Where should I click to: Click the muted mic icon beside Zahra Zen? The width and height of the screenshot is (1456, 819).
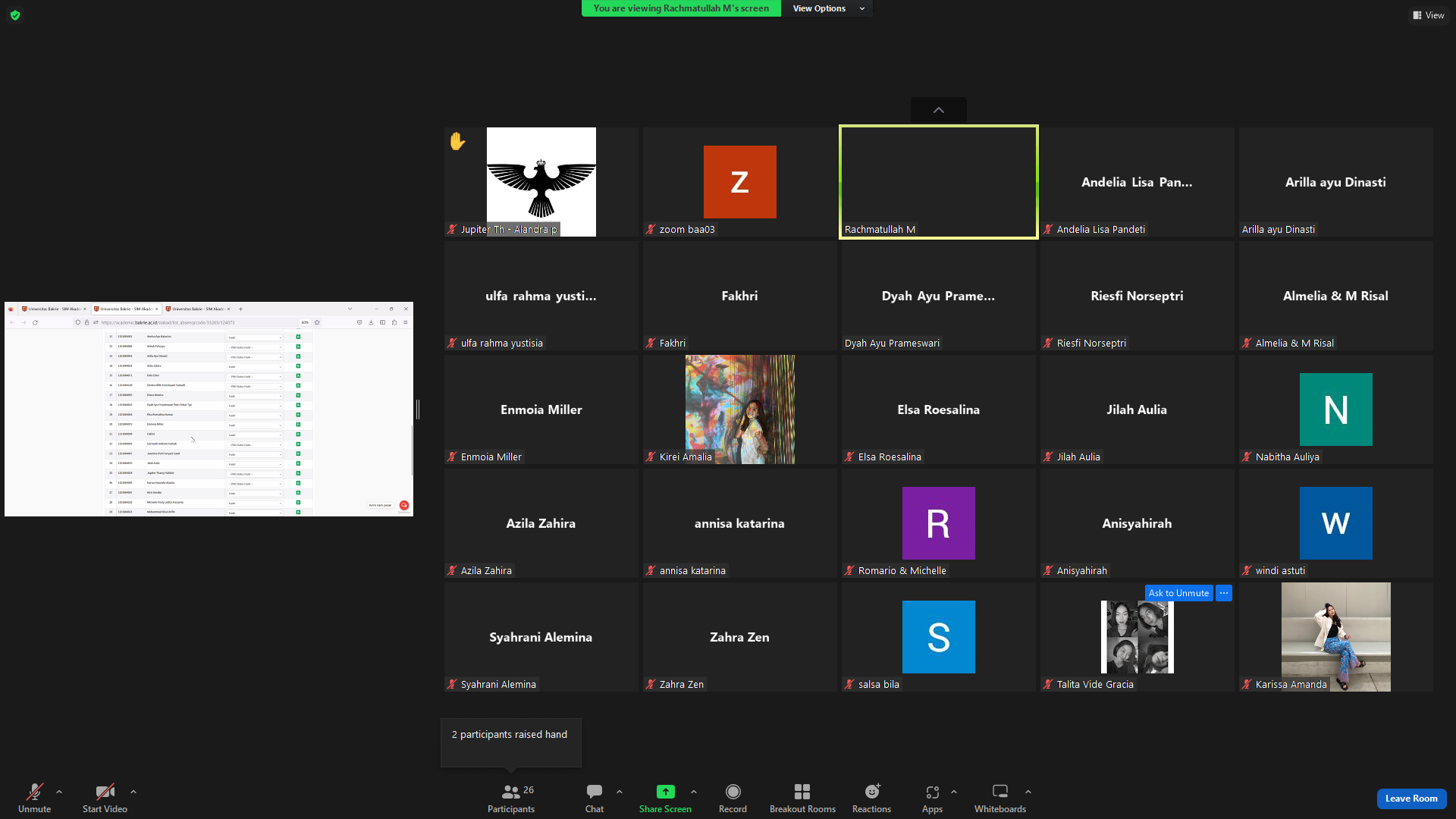pyautogui.click(x=651, y=684)
